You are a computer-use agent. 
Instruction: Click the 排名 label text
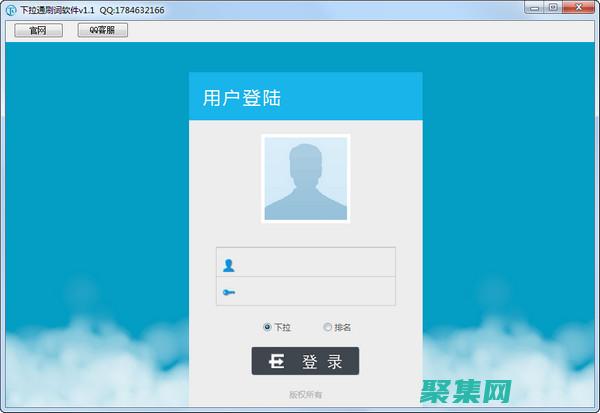(x=342, y=327)
